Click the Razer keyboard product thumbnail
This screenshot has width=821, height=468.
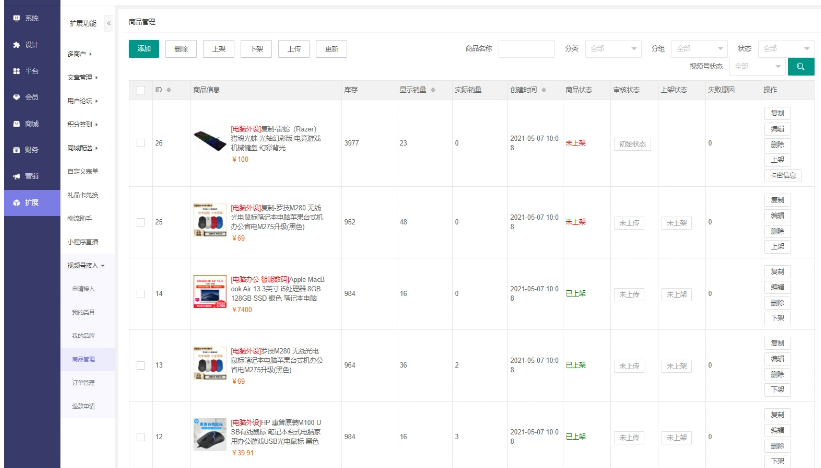point(210,141)
